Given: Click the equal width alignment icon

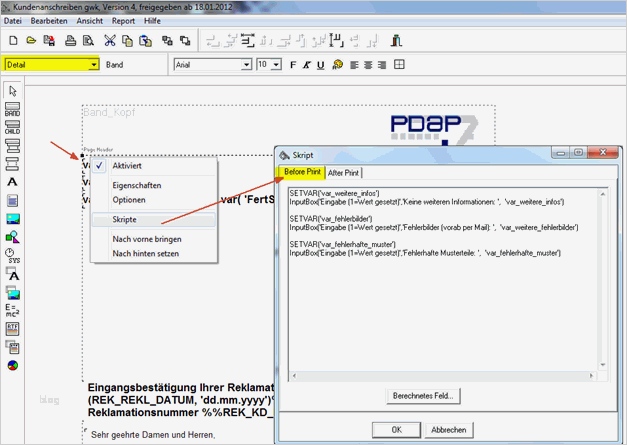Looking at the screenshot, I should 248,40.
